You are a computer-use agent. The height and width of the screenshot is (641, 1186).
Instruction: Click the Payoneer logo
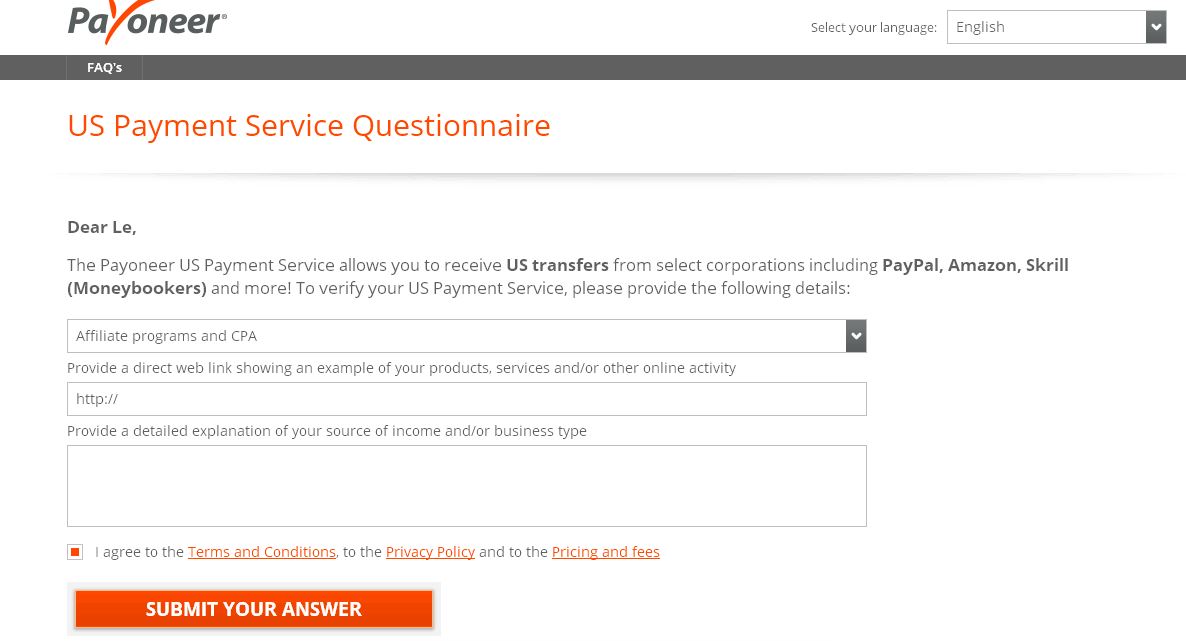point(147,21)
